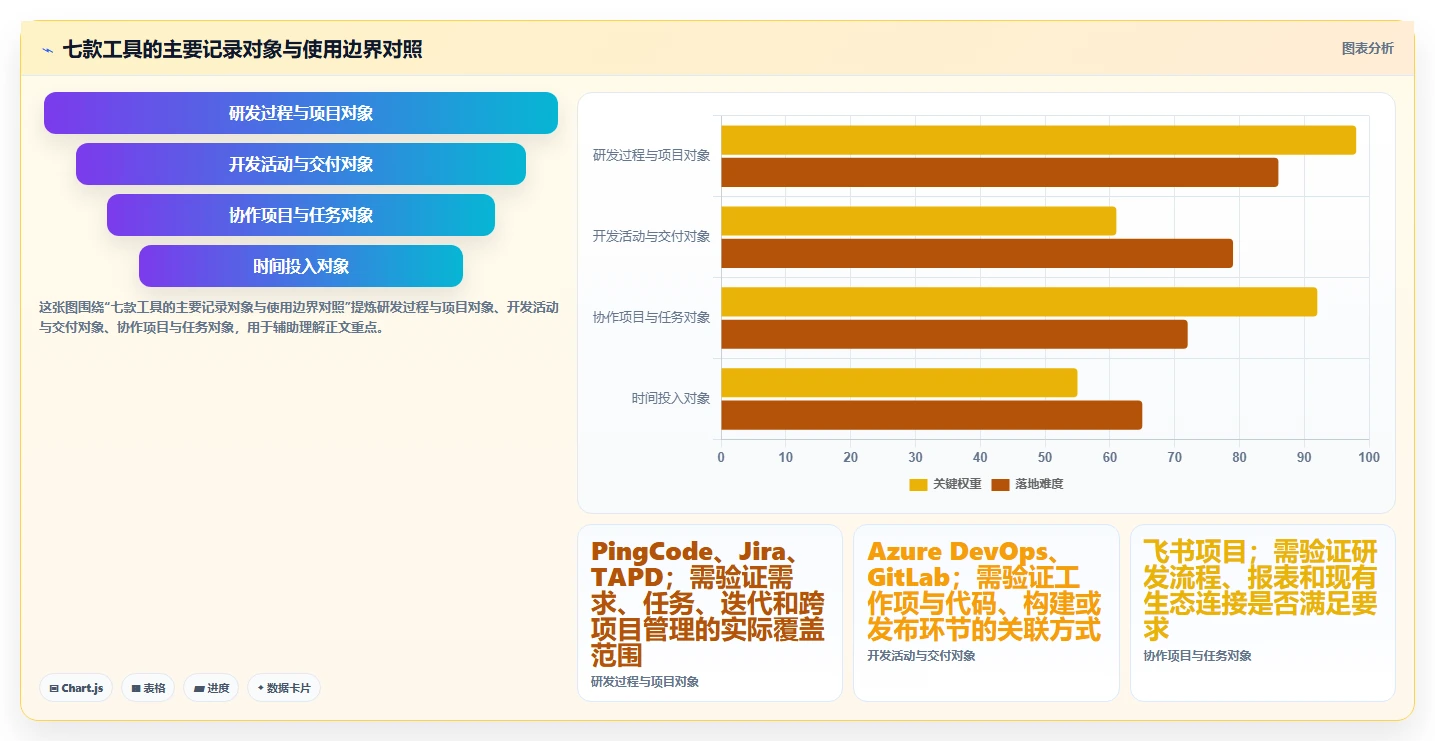The height and width of the screenshot is (741, 1435).
Task: Click 关键权重 bar for 研发过程与项目对象
Action: [x=1038, y=140]
